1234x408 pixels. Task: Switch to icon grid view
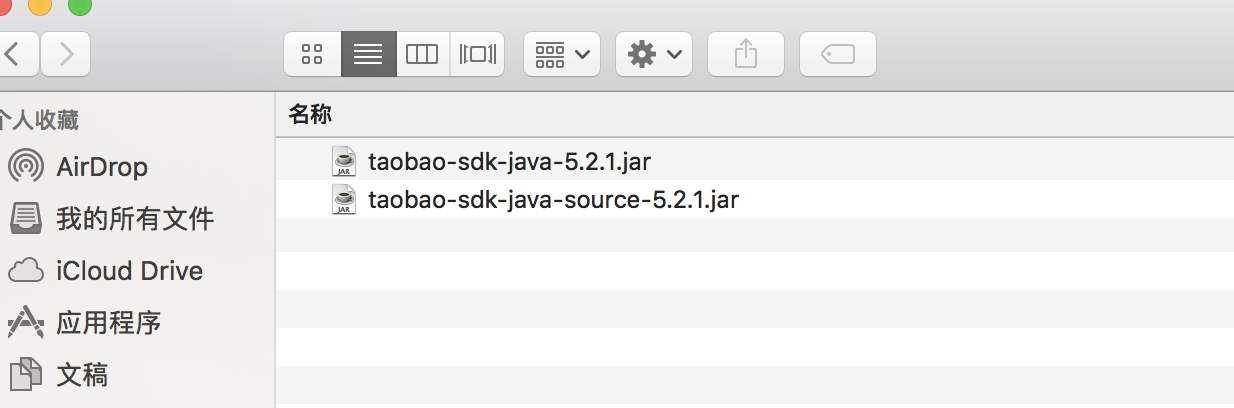coord(312,54)
